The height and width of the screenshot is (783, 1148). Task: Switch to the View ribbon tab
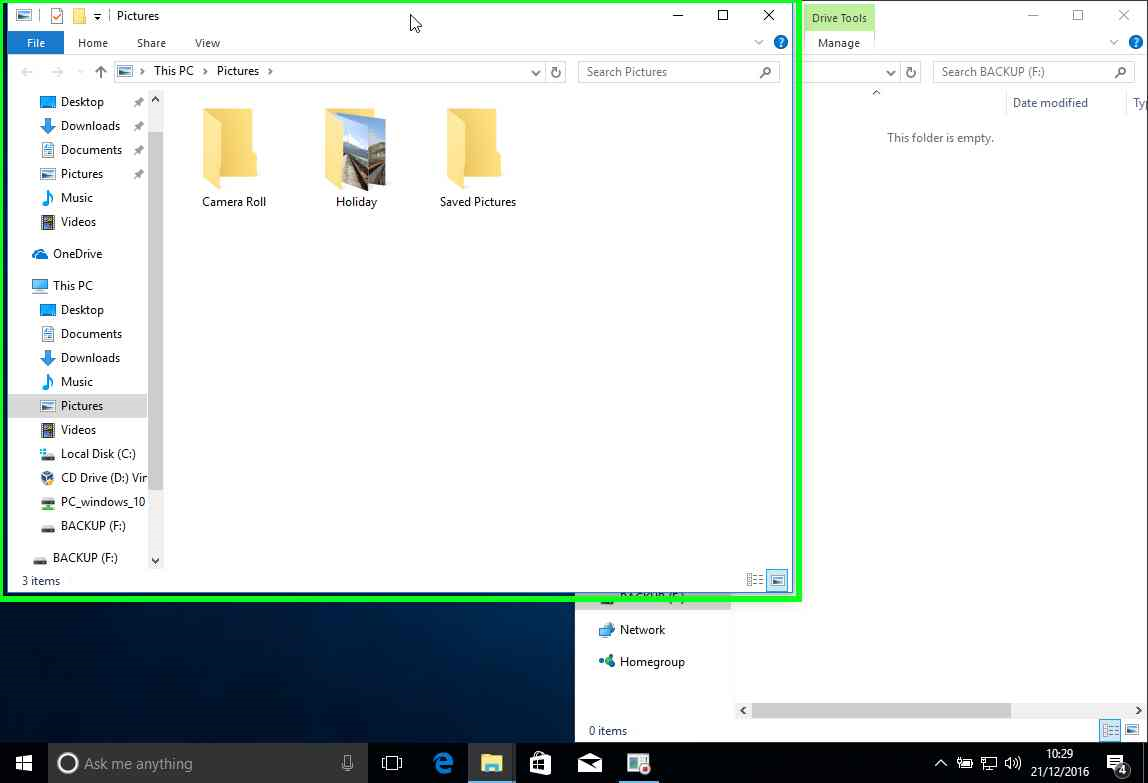point(208,43)
